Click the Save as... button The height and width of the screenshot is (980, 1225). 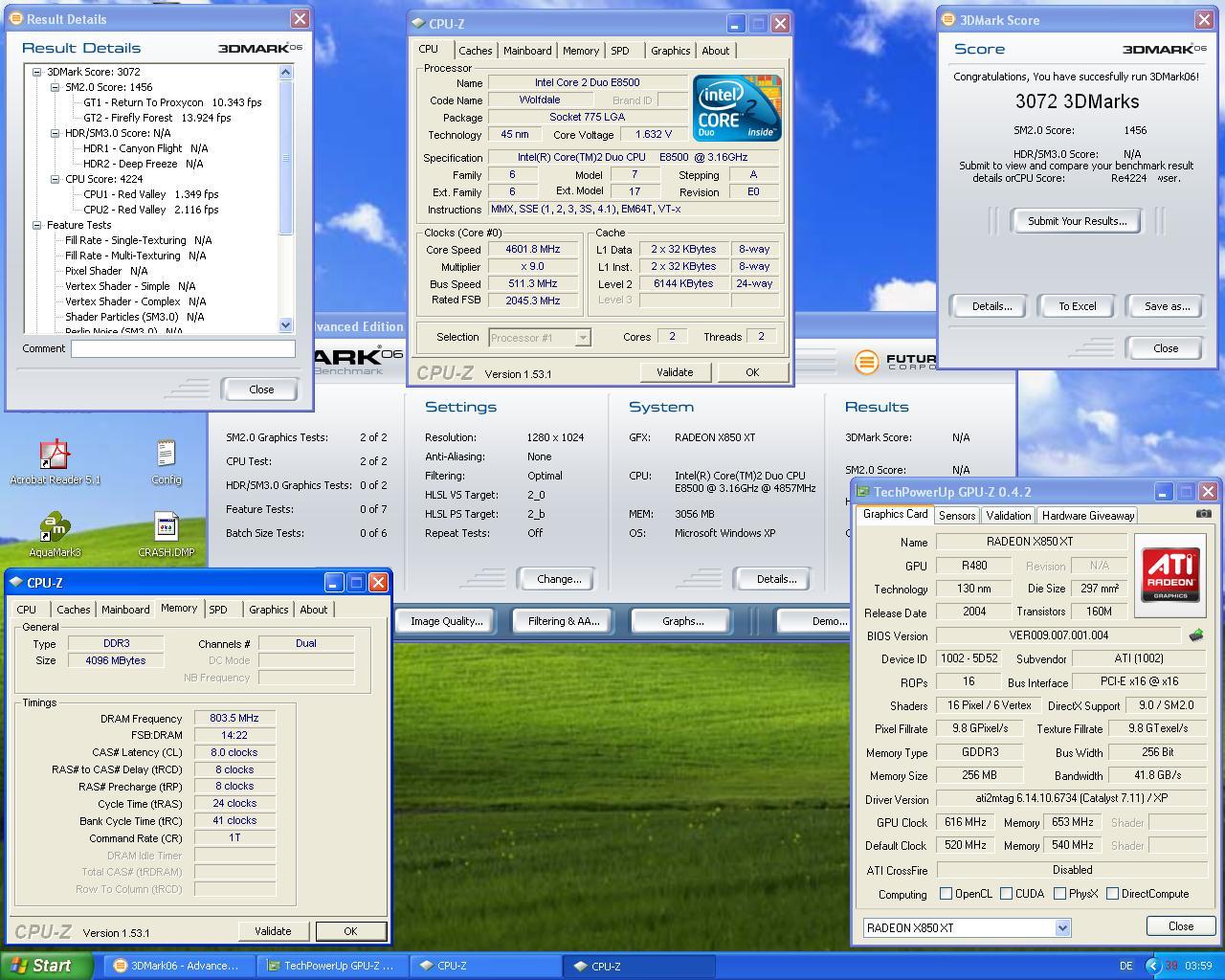[x=1167, y=306]
